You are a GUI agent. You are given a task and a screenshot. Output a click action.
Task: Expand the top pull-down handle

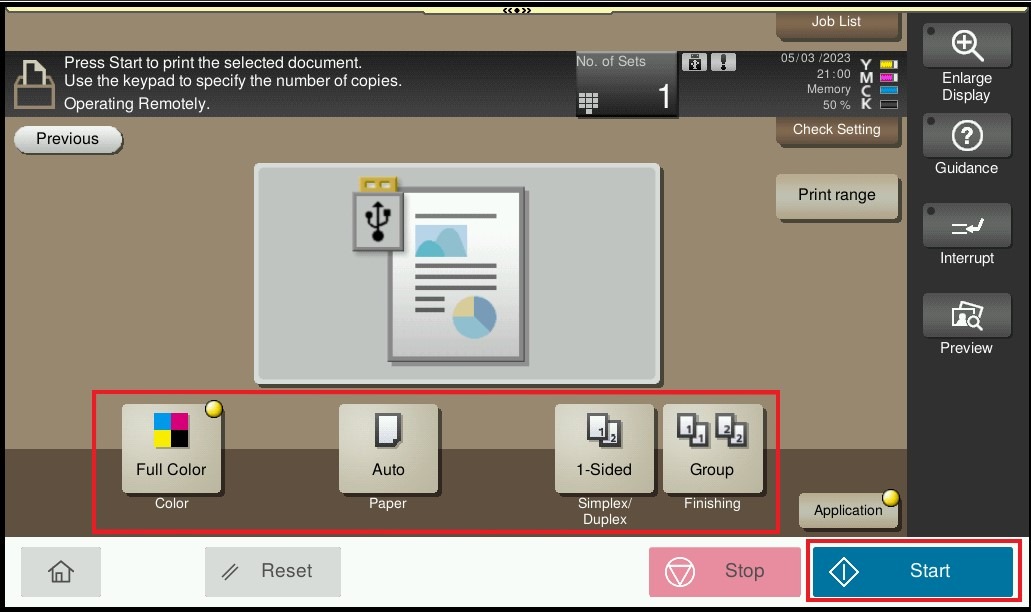click(x=516, y=10)
